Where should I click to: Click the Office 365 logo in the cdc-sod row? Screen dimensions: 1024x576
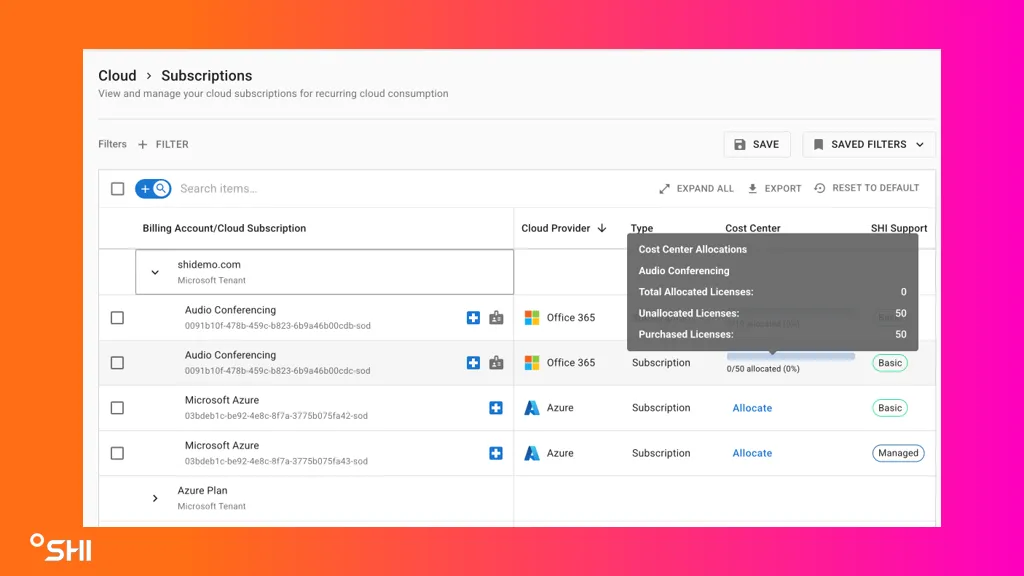click(532, 363)
